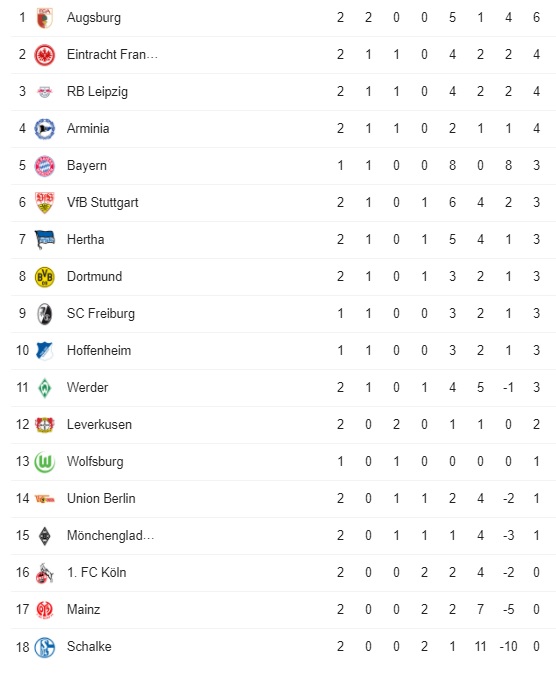Viewport: 556px width, 682px height.
Task: Click the truncated Mönchenglad… team name
Action: tap(111, 535)
